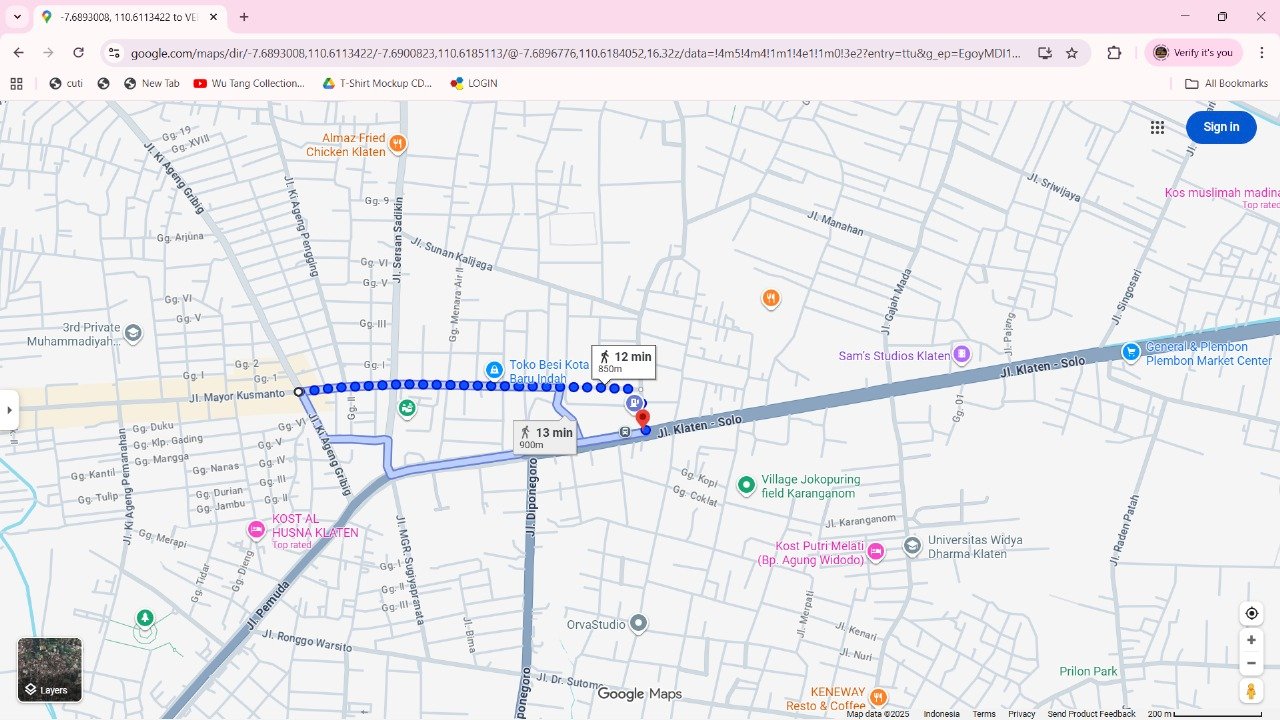
Task: Click the red destination pin
Action: pyautogui.click(x=643, y=418)
